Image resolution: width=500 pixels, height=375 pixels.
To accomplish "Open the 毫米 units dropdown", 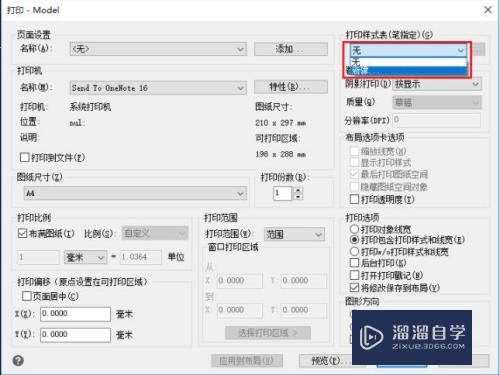I will (x=85, y=257).
